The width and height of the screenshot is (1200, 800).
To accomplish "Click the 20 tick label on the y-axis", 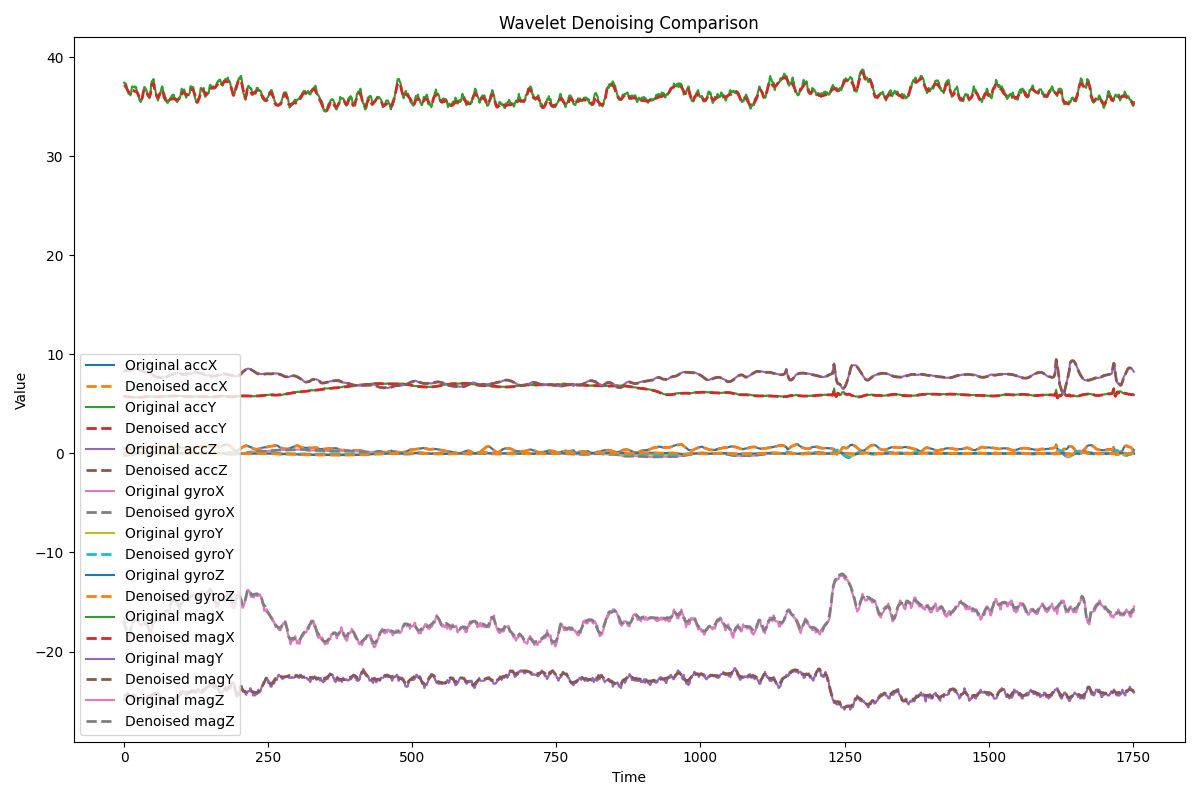I will [56, 256].
